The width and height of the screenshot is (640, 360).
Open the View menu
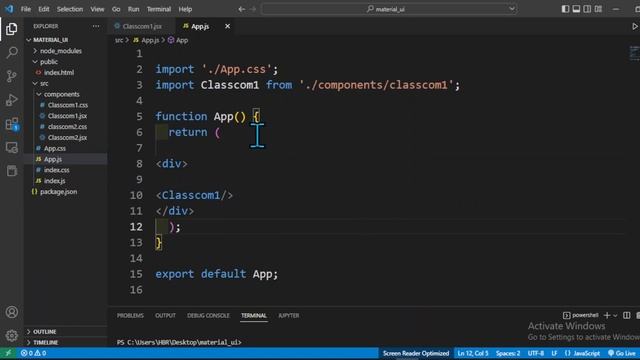coord(97,9)
